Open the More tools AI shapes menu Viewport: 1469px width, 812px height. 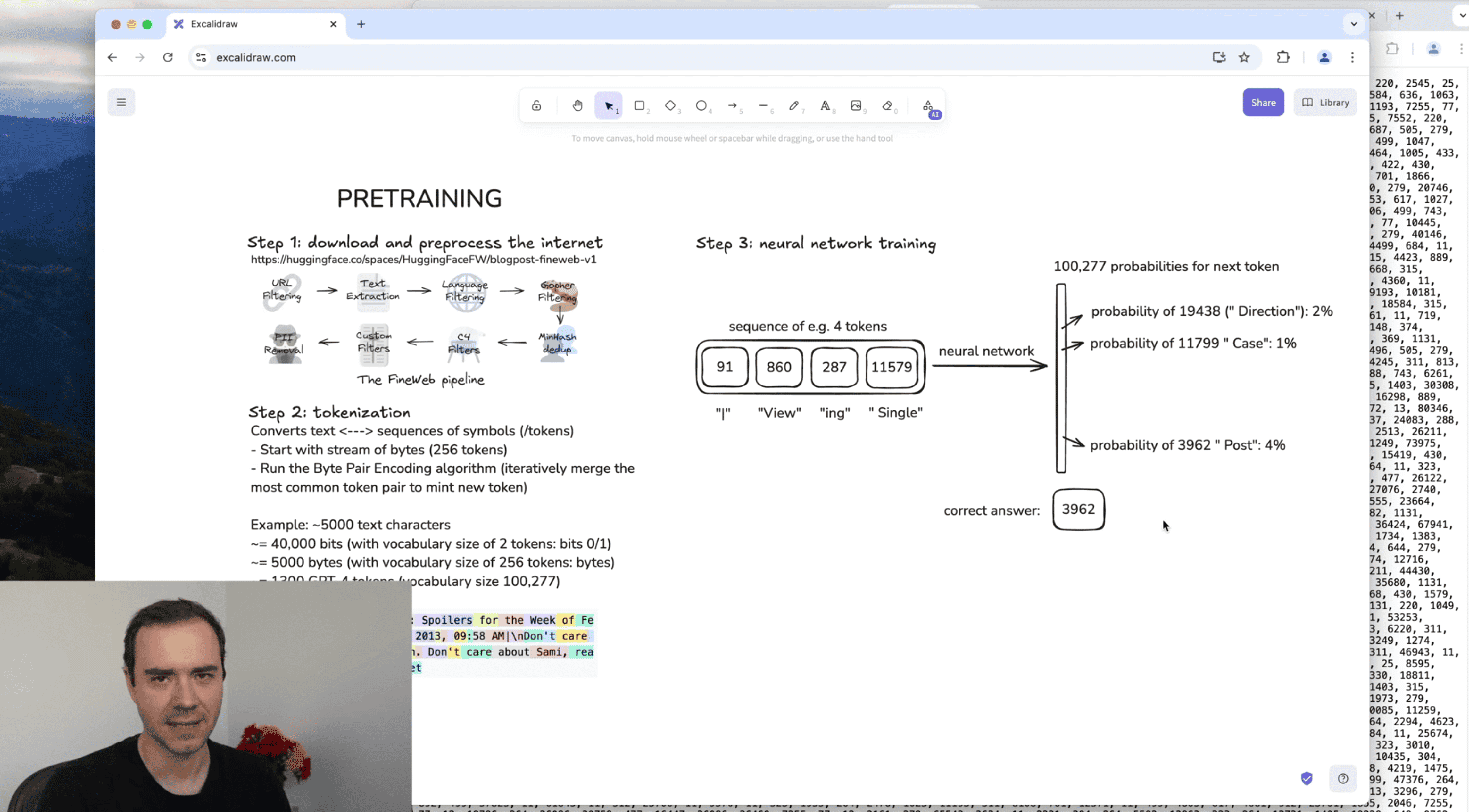928,106
